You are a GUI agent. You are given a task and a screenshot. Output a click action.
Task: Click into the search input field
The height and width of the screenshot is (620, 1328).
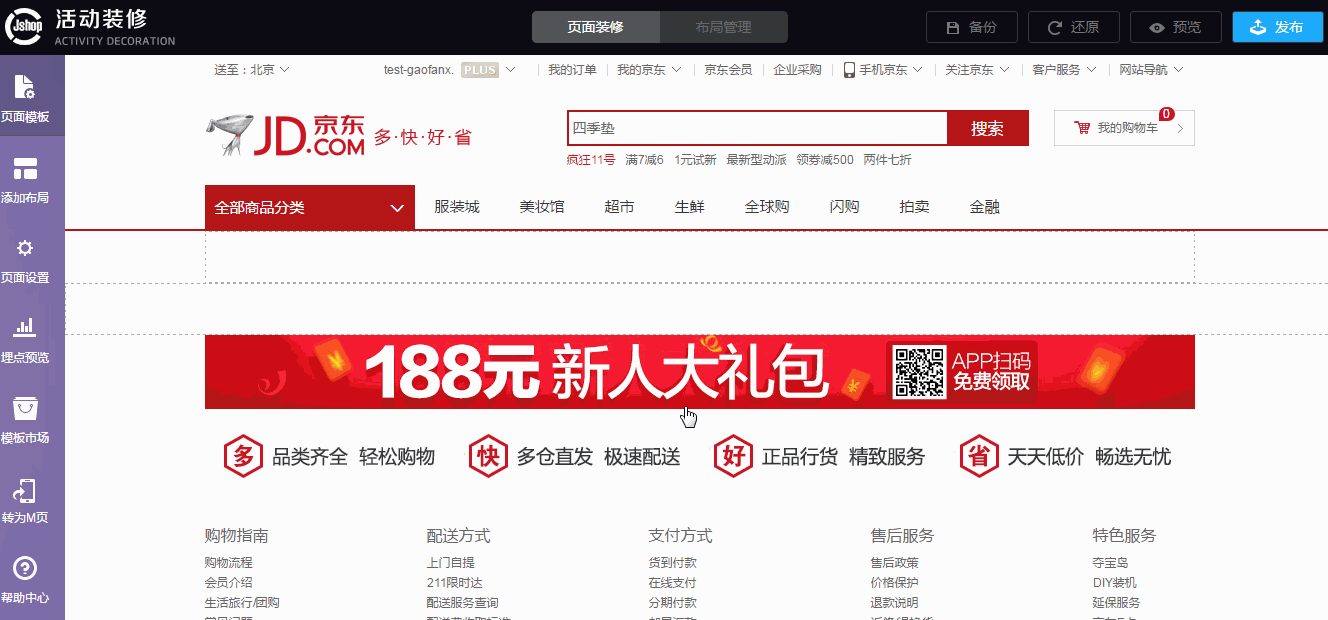[757, 128]
